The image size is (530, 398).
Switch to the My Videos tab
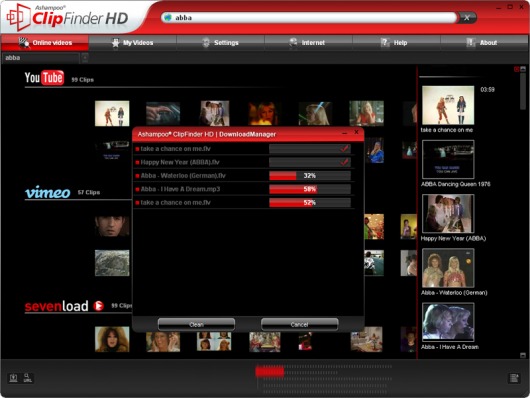[132, 43]
